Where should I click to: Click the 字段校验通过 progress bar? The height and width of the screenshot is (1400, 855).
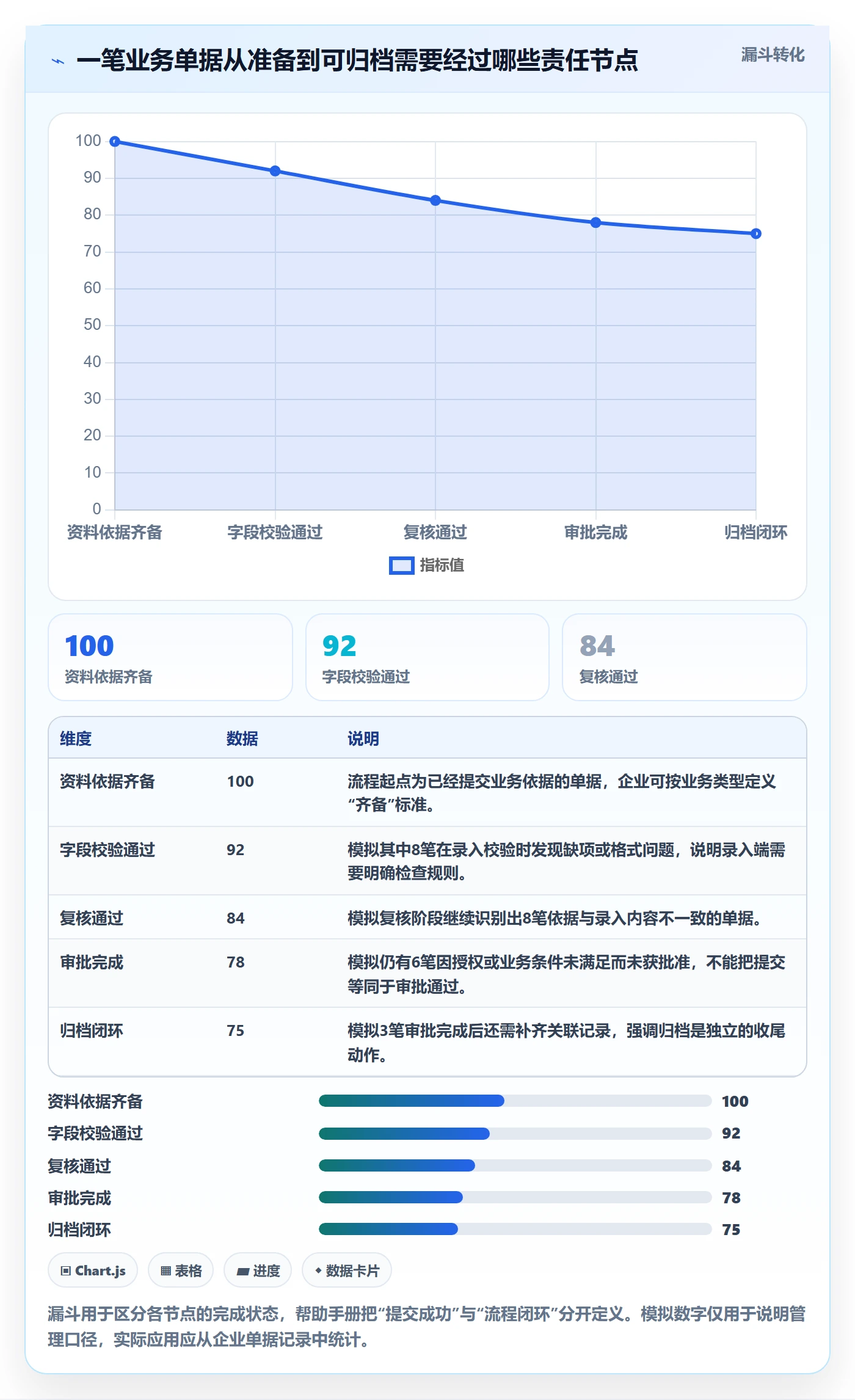[515, 1134]
